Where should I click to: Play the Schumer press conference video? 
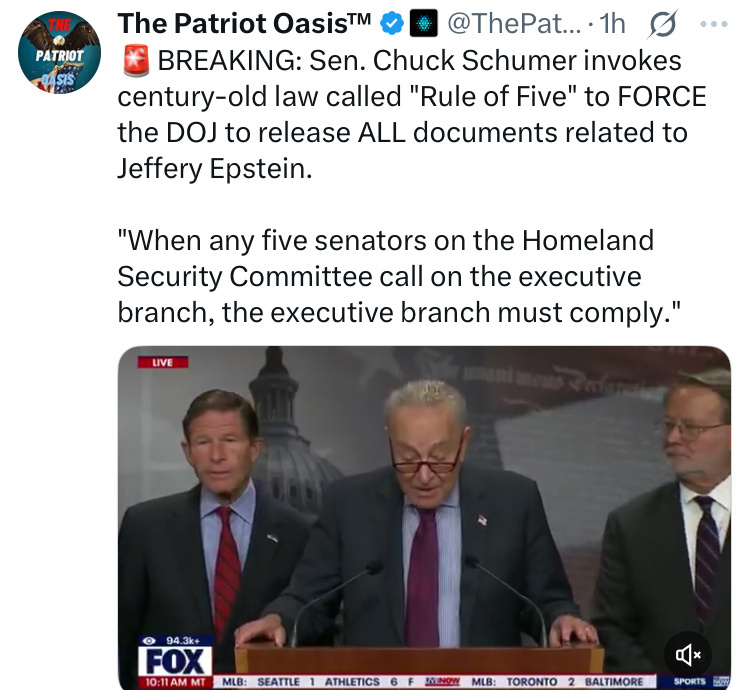424,517
